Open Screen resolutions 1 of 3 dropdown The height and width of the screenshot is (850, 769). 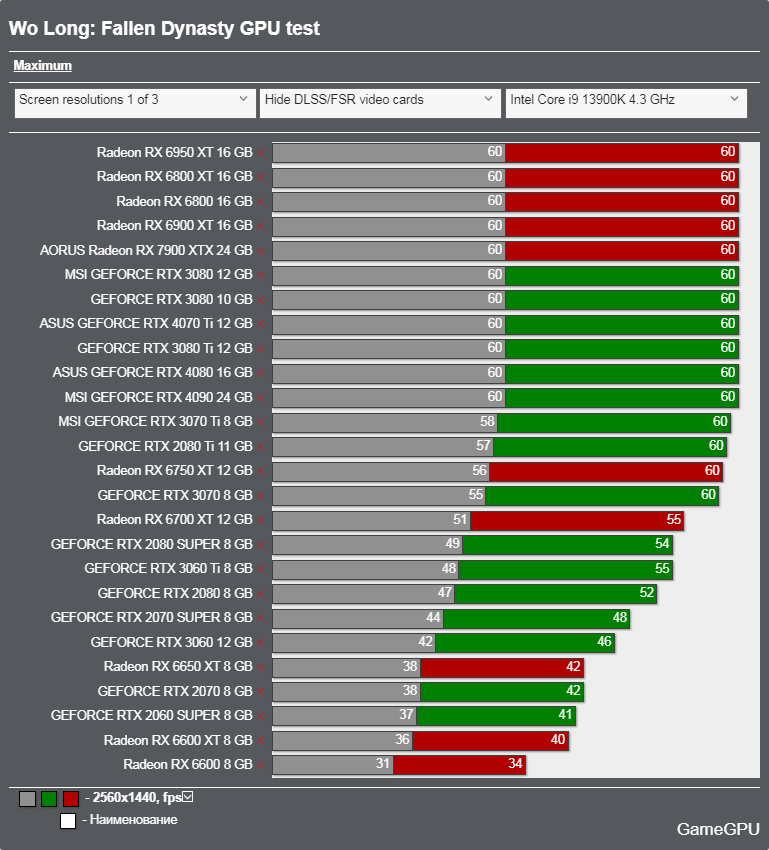(135, 103)
